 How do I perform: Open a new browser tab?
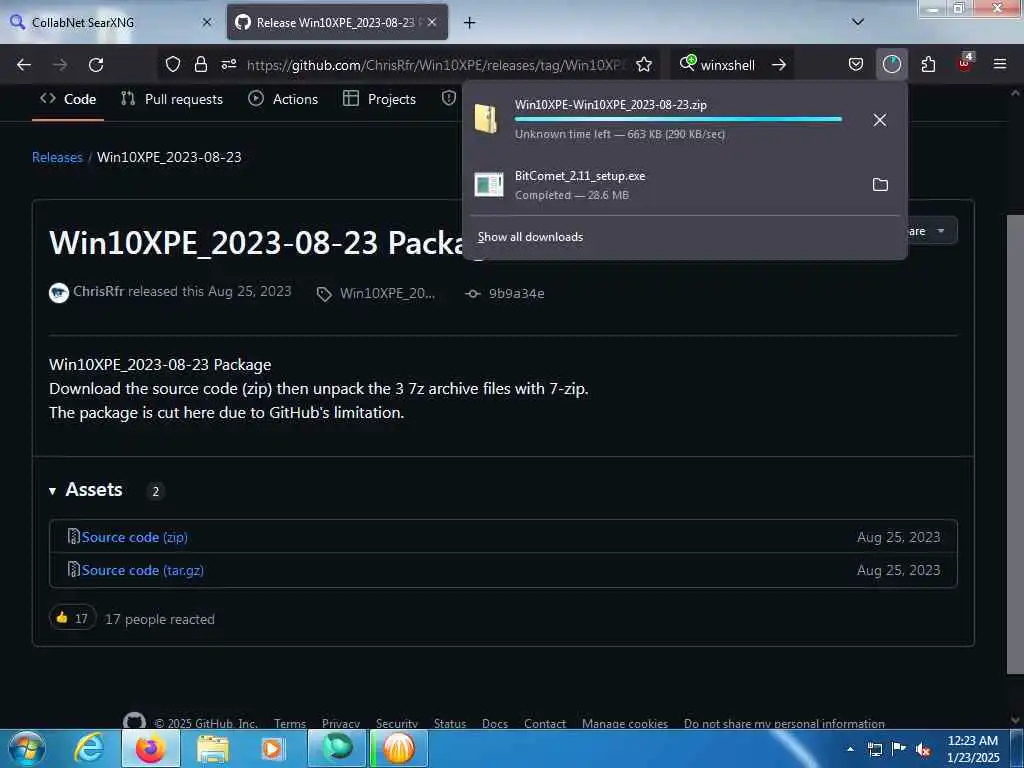tap(469, 23)
